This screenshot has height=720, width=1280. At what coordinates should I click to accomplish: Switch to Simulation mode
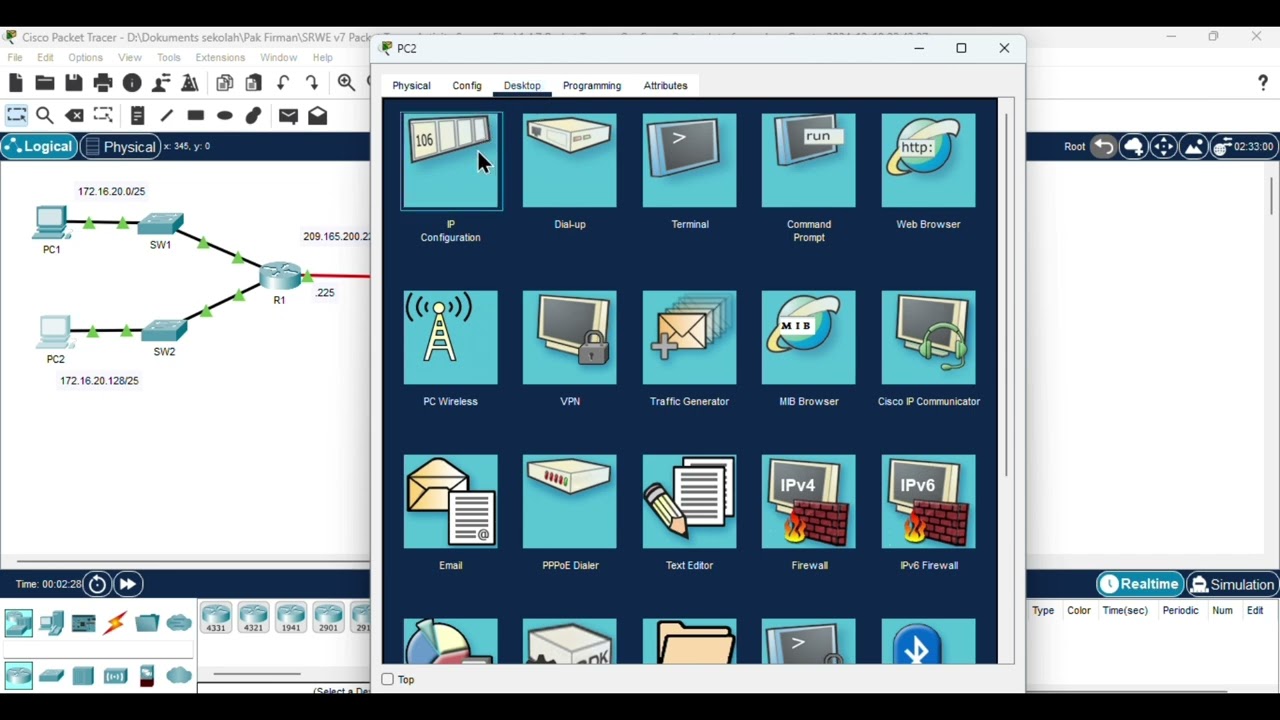[1232, 584]
